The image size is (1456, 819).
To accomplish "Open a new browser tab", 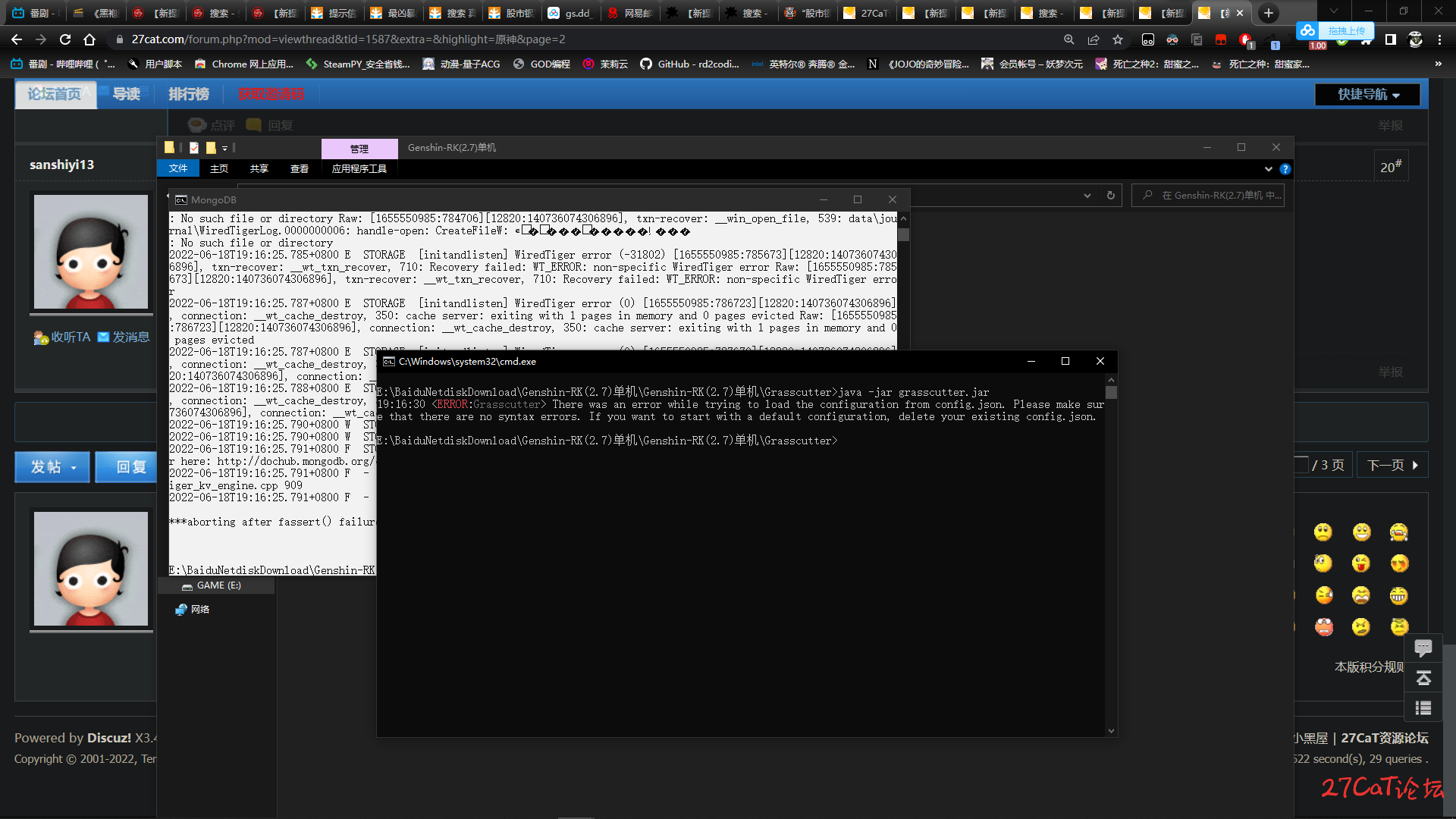I will (1269, 13).
